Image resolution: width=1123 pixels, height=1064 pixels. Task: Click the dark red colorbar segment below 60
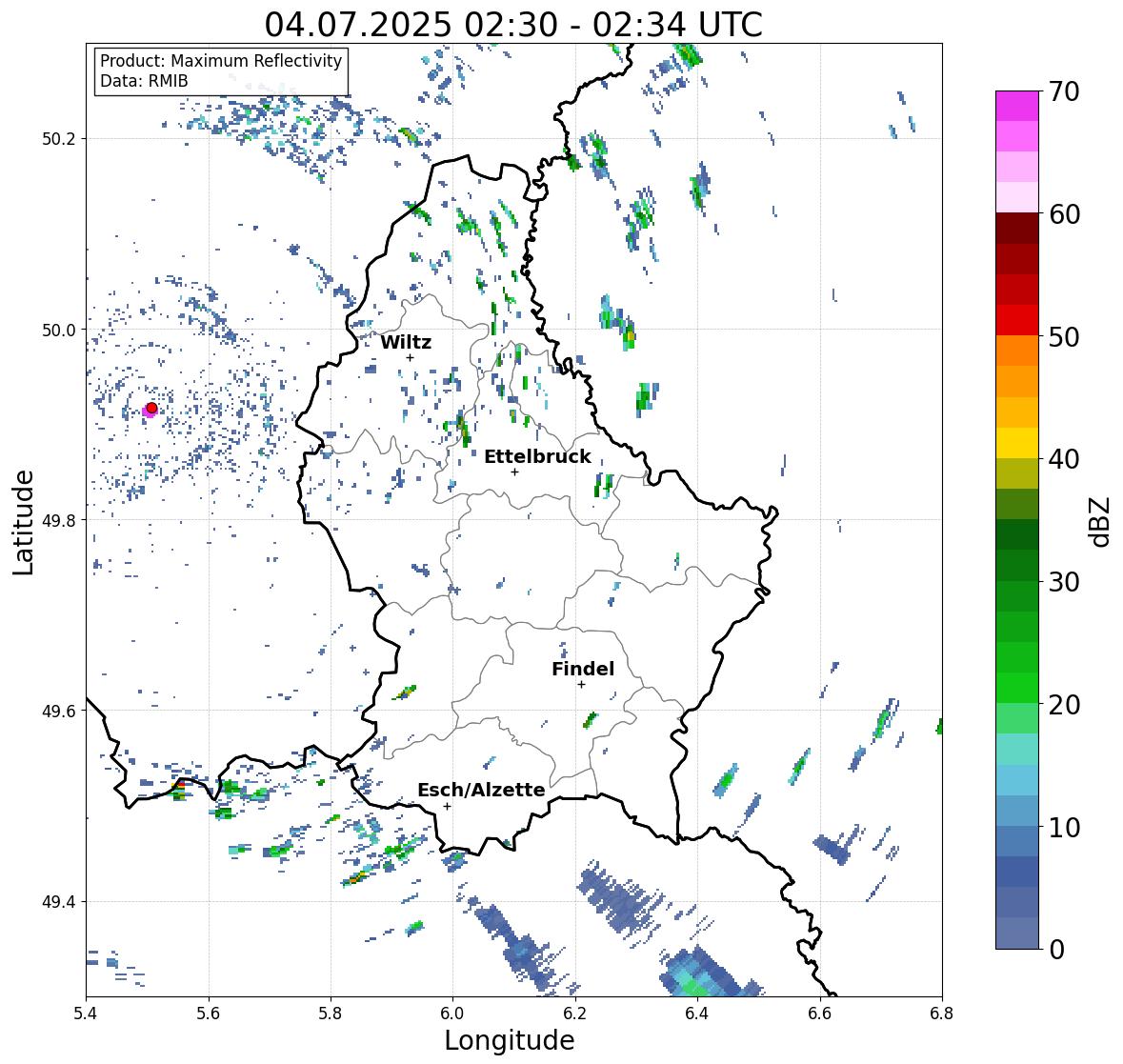pos(1017,229)
